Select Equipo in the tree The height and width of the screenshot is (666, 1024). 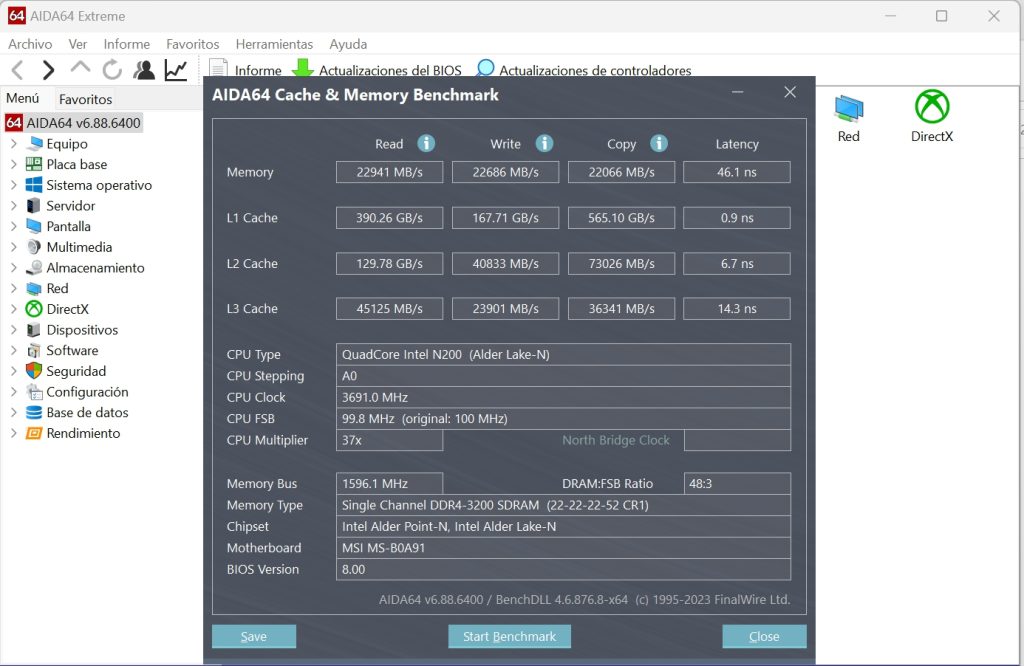67,144
